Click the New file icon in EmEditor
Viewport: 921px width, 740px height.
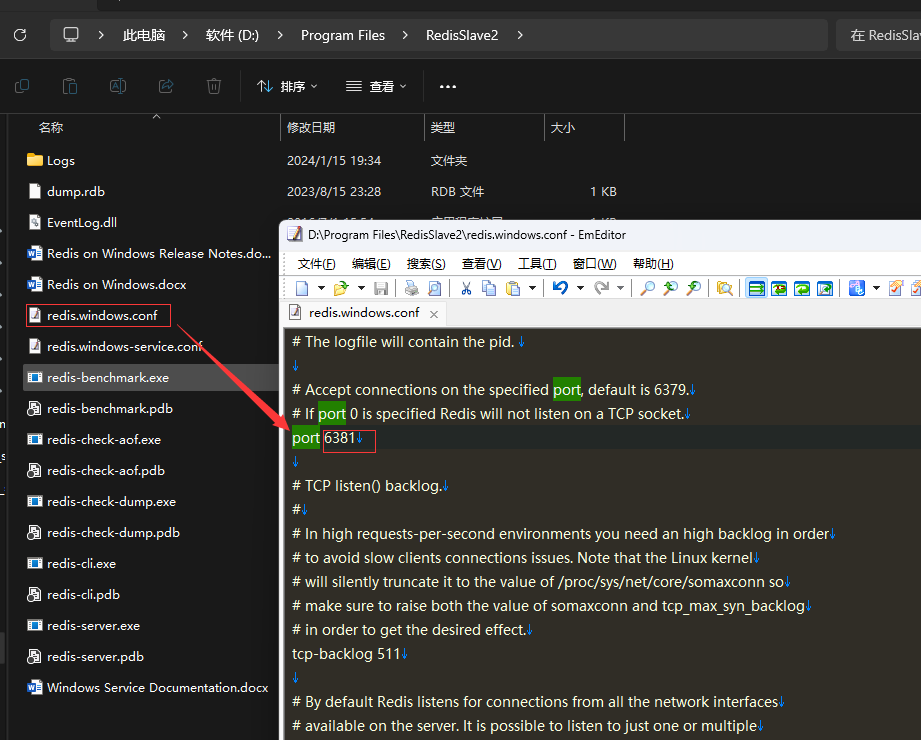tap(302, 288)
